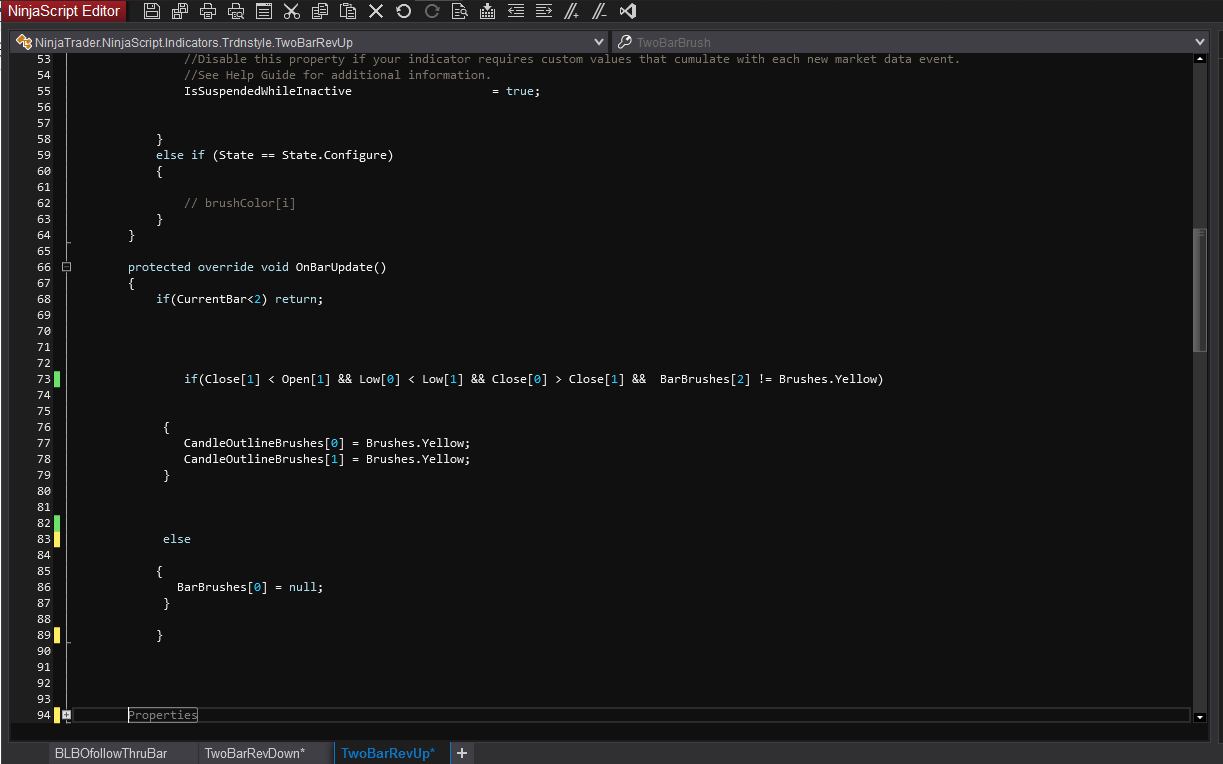This screenshot has width=1223, height=764.
Task: Click the Print icon
Action: [208, 11]
